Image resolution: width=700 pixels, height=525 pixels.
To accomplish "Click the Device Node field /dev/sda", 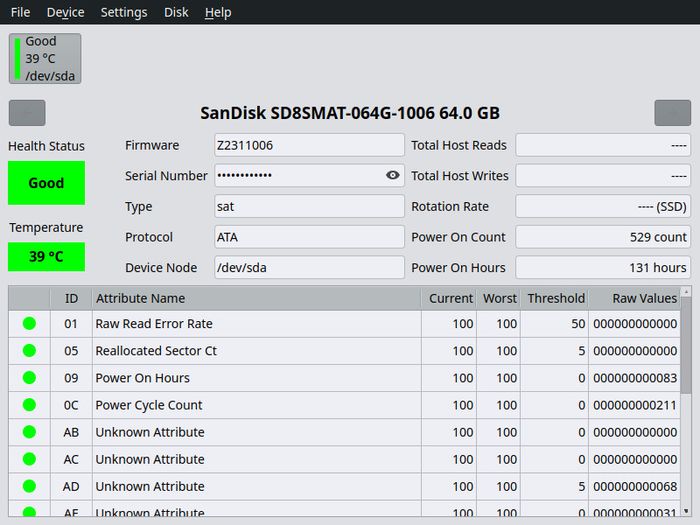I will click(x=309, y=267).
